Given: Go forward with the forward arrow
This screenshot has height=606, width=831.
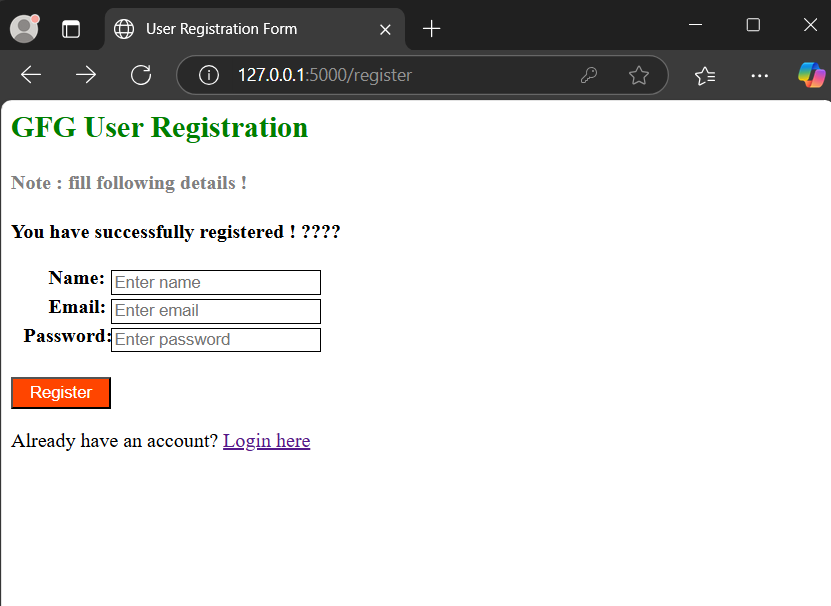Looking at the screenshot, I should coord(86,75).
